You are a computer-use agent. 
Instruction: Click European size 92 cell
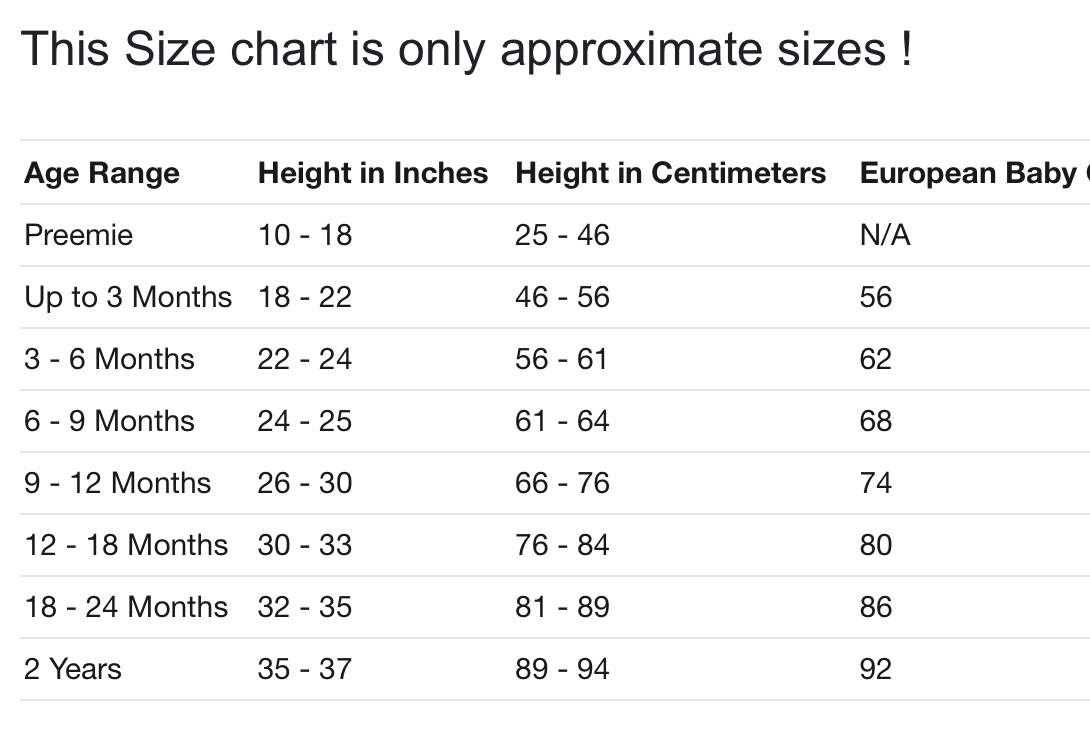click(x=875, y=670)
